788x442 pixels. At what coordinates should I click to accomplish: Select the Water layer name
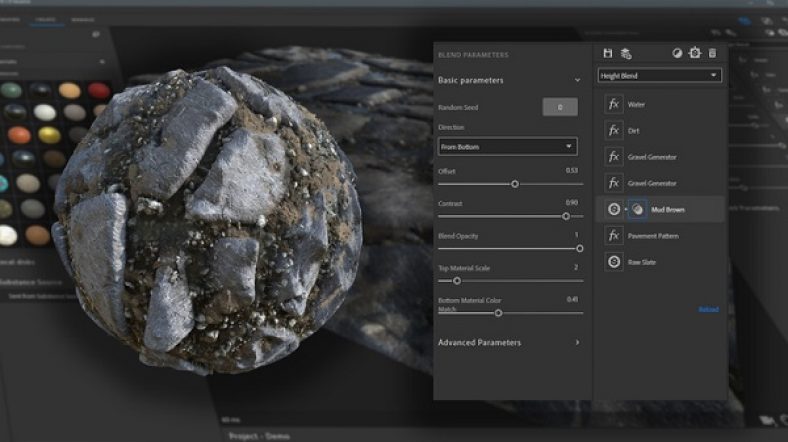[636, 104]
